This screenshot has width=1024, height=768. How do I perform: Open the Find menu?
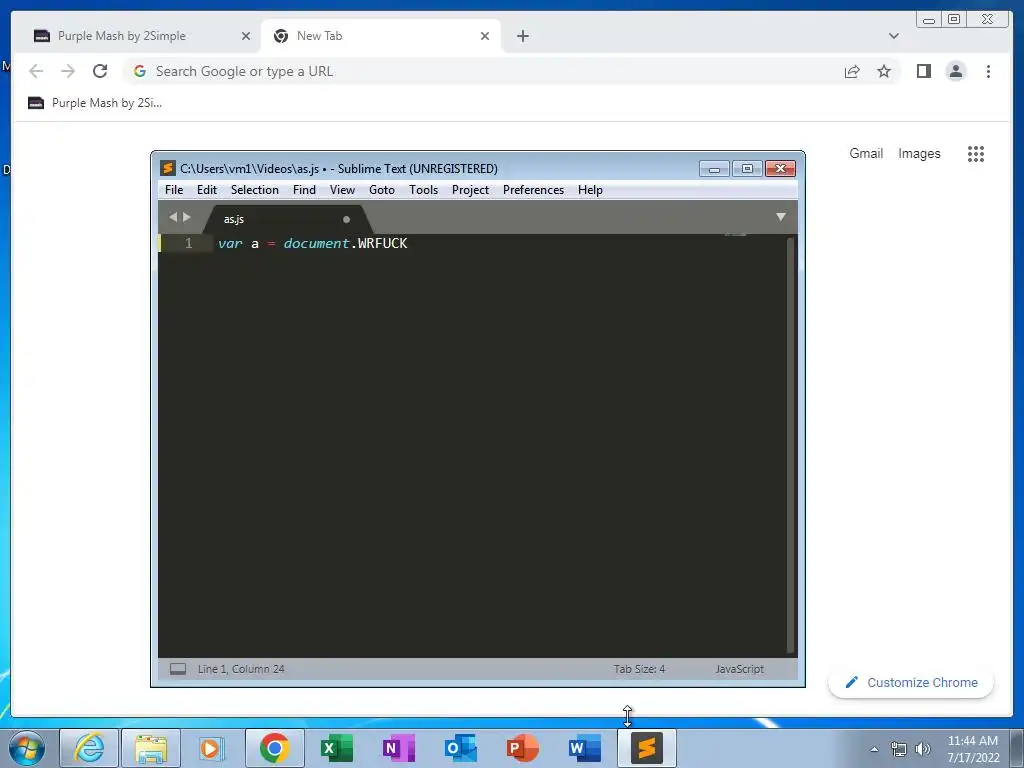(x=304, y=190)
